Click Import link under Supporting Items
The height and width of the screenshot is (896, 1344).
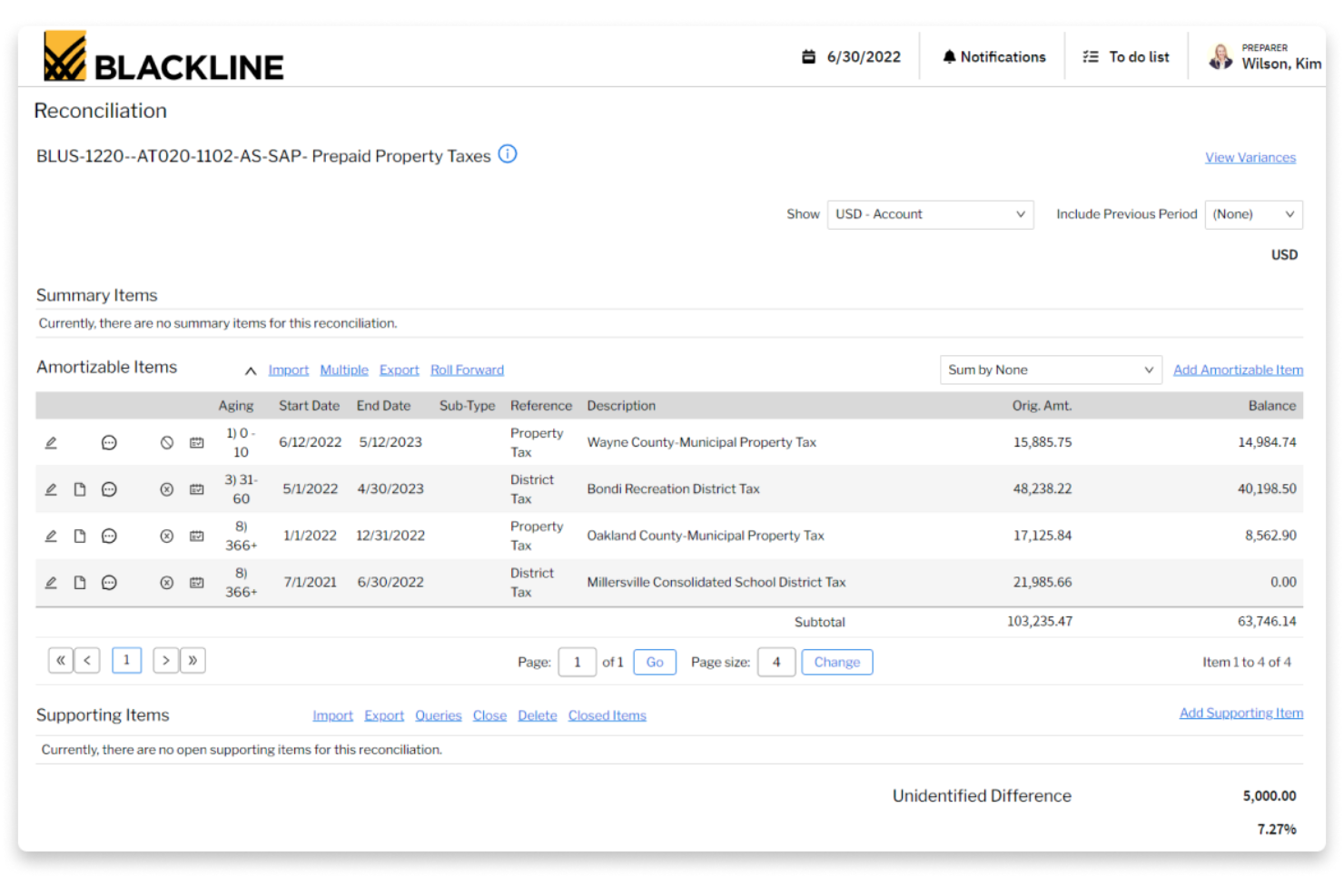(332, 715)
